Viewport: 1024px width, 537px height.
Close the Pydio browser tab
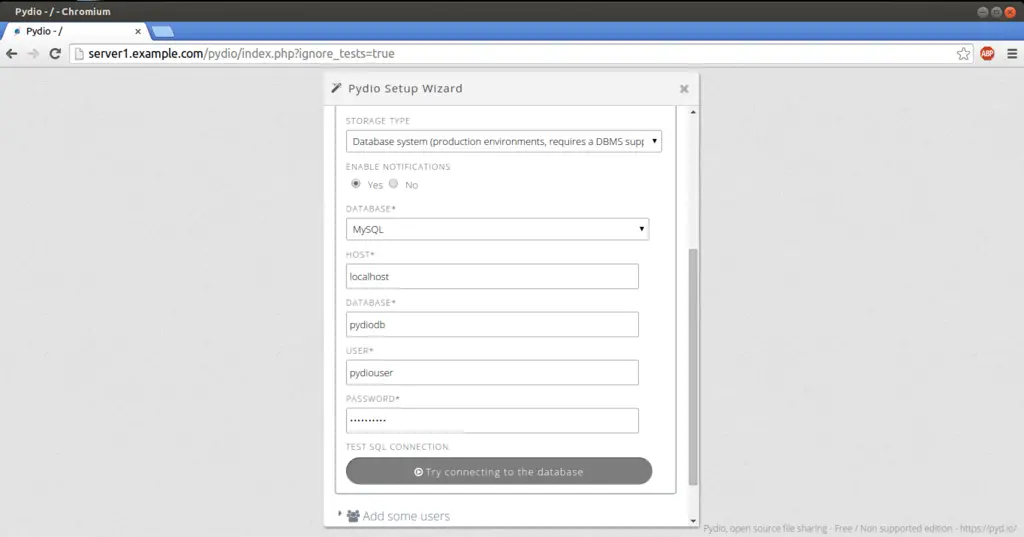point(138,31)
